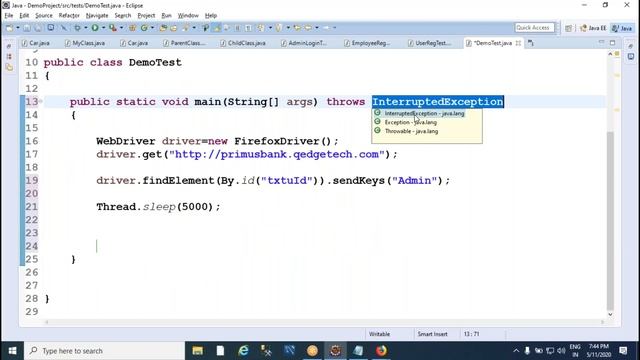640x360 pixels.
Task: Collapse the main method fold marker
Action: click(41, 101)
